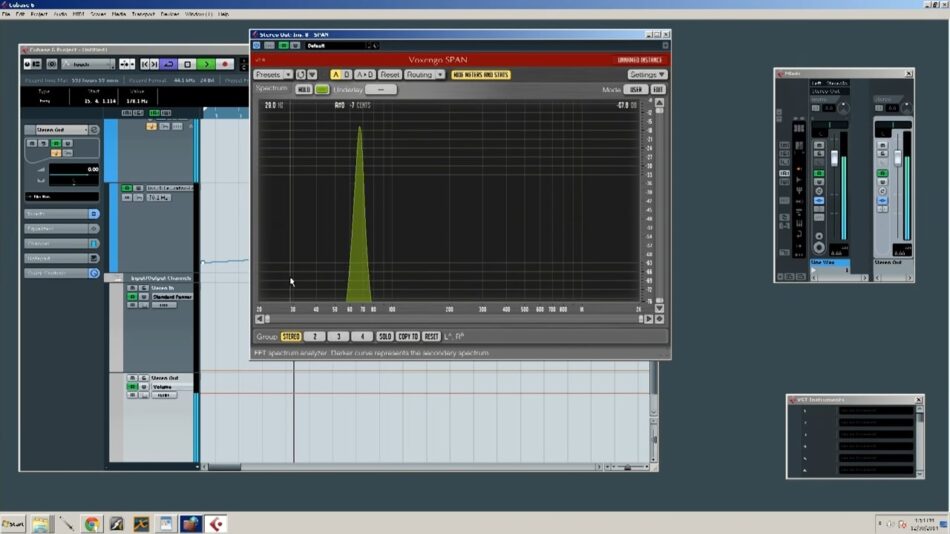
Task: Toggle the green Read automation button in plugin header
Action: click(x=283, y=45)
